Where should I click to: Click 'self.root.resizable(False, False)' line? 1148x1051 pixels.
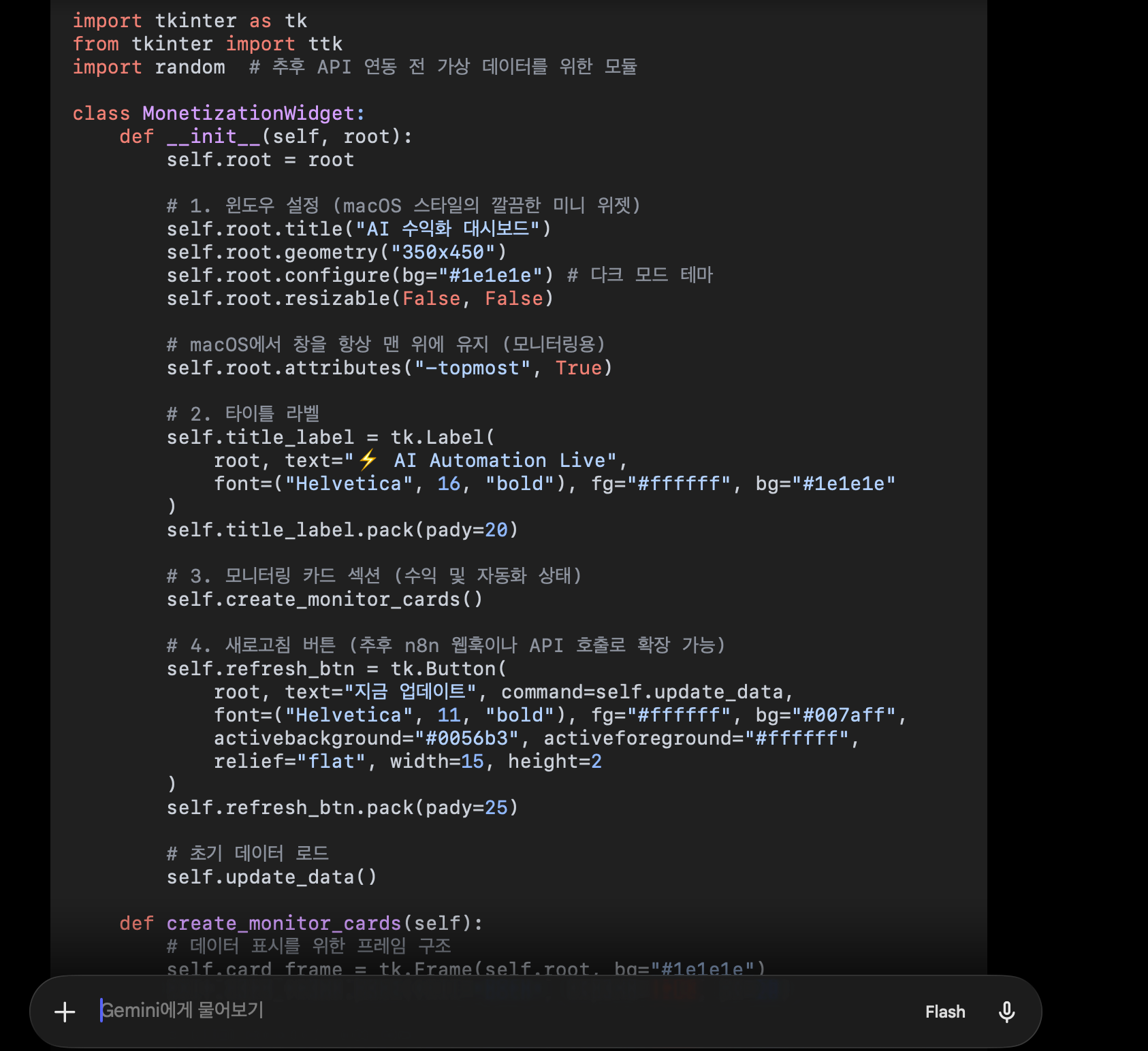(x=360, y=298)
